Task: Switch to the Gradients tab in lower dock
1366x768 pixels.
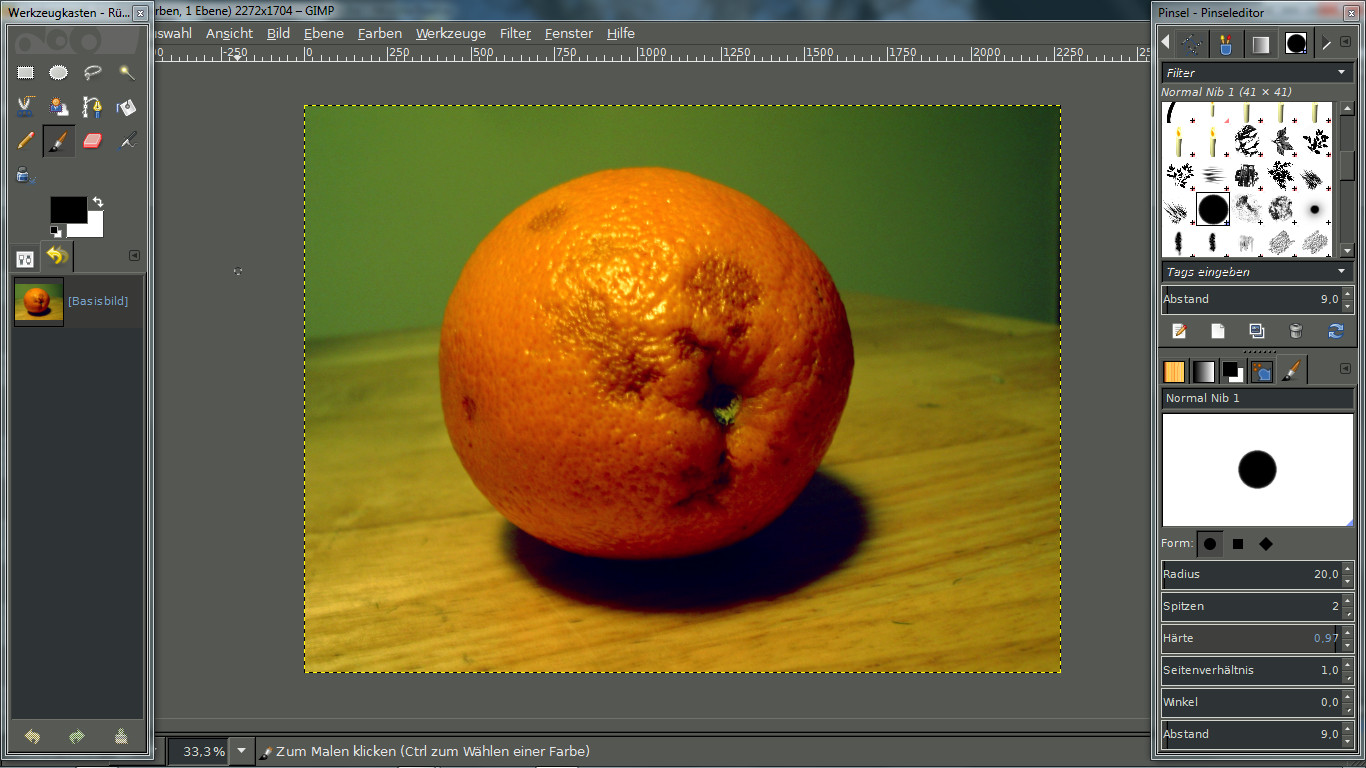Action: [1203, 371]
